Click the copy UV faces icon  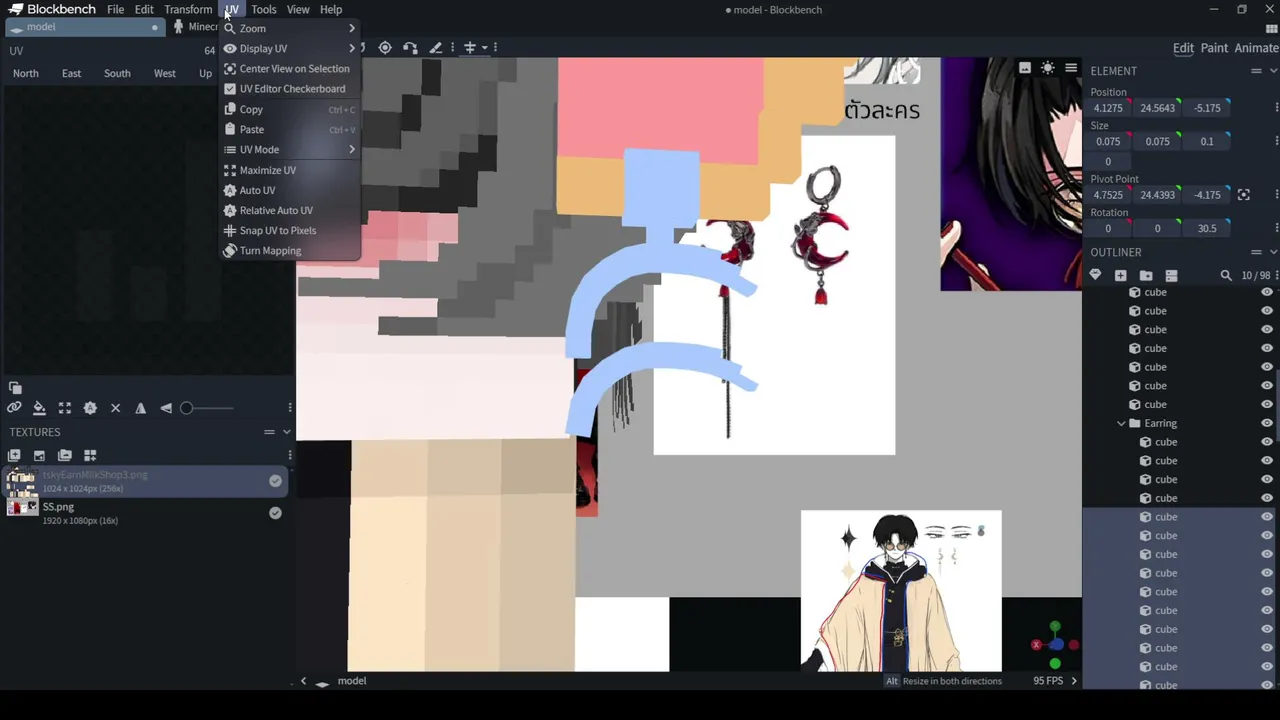pos(15,388)
